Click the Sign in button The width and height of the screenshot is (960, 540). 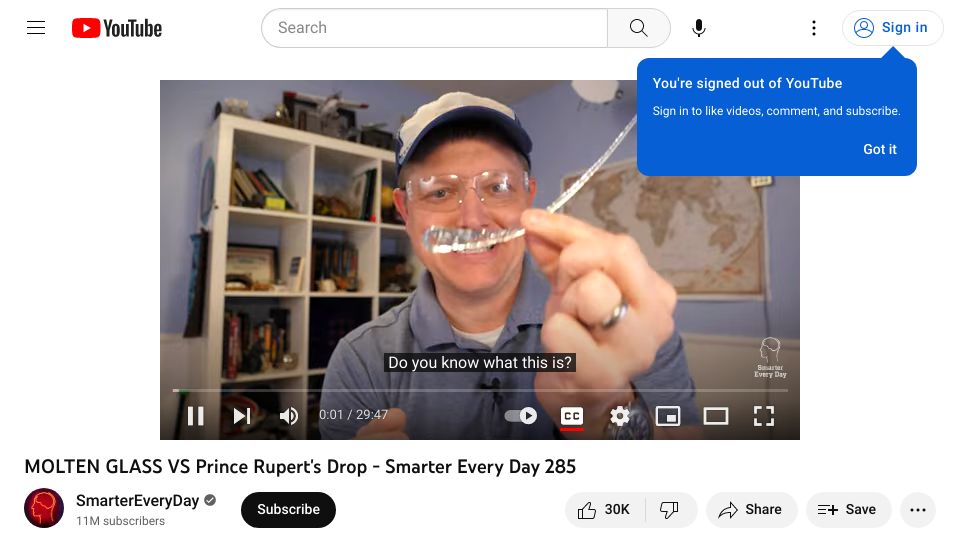point(891,28)
